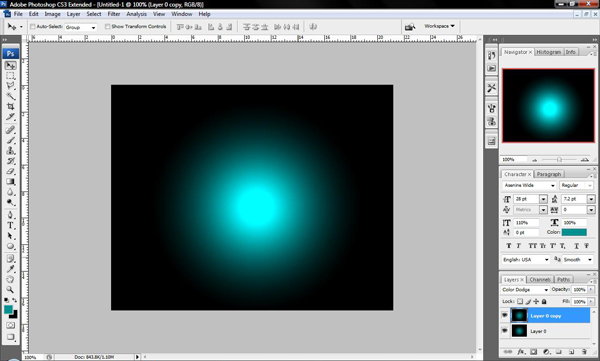Screen dimensions: 600x361
Task: Open the Layer menu
Action: tap(73, 14)
